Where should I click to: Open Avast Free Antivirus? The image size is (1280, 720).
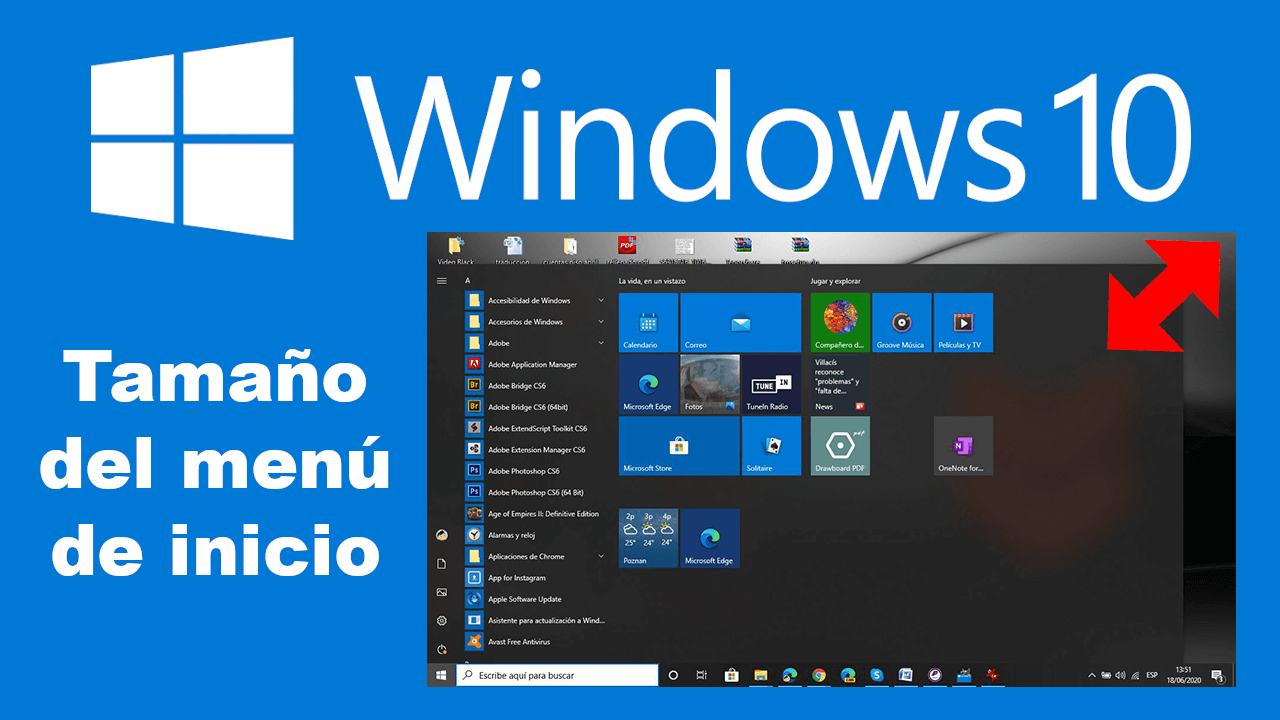pyautogui.click(x=535, y=642)
